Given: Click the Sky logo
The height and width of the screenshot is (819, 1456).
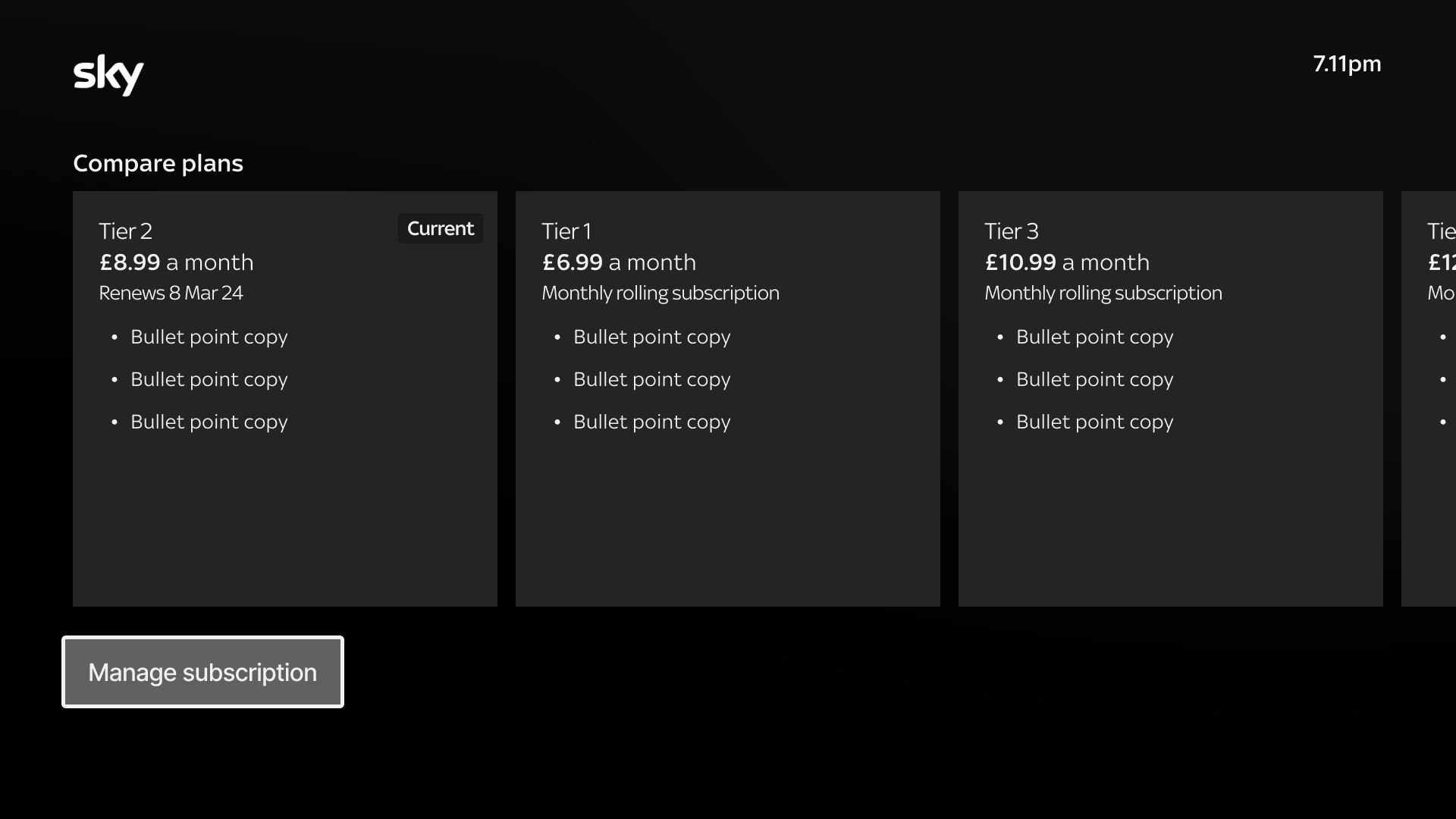Looking at the screenshot, I should coord(108,74).
